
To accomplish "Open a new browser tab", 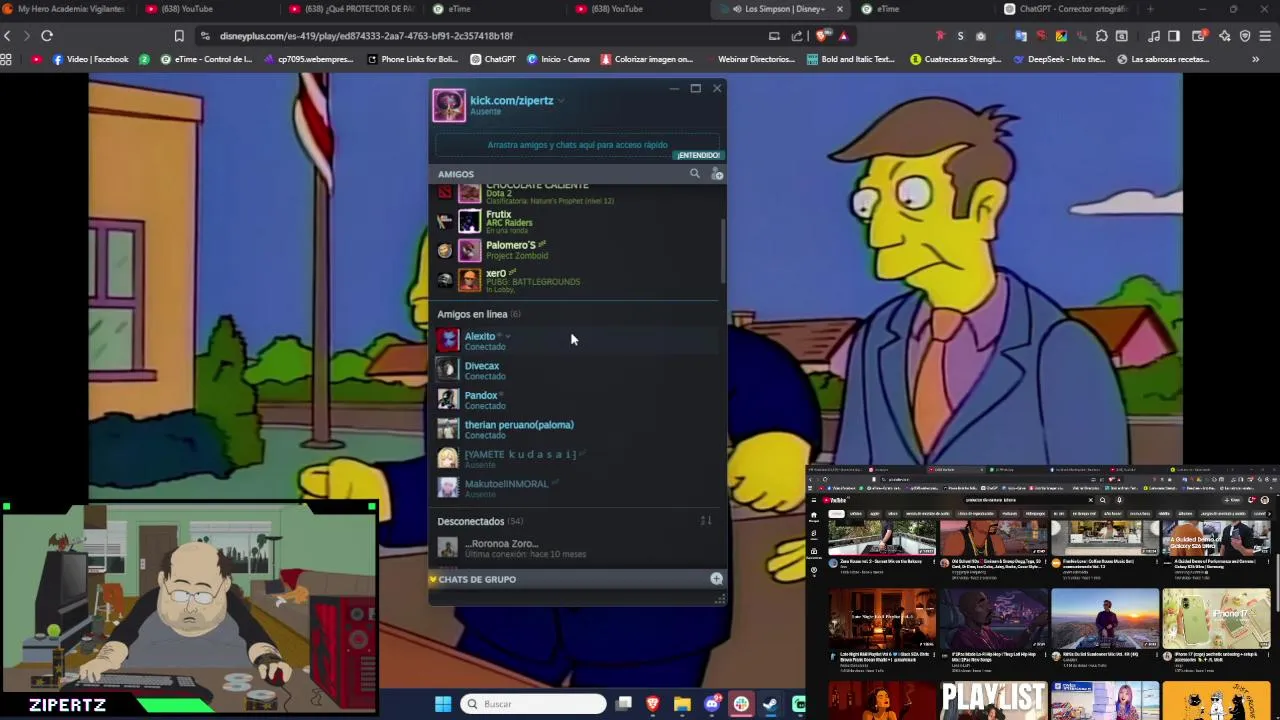I will click(1150, 9).
